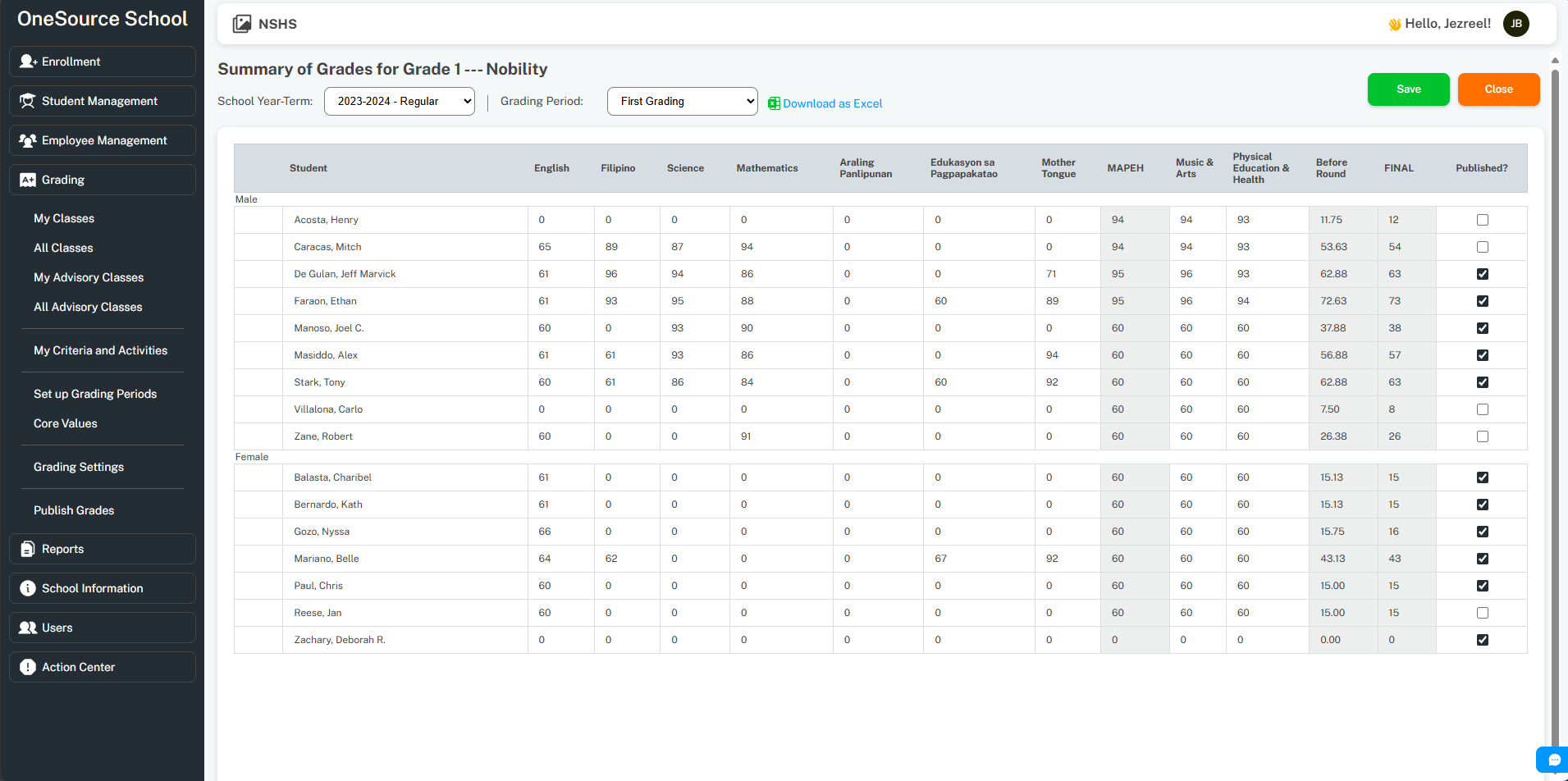This screenshot has height=781, width=1568.
Task: Uncheck Published box for Balasta, Charibel
Action: tap(1482, 477)
